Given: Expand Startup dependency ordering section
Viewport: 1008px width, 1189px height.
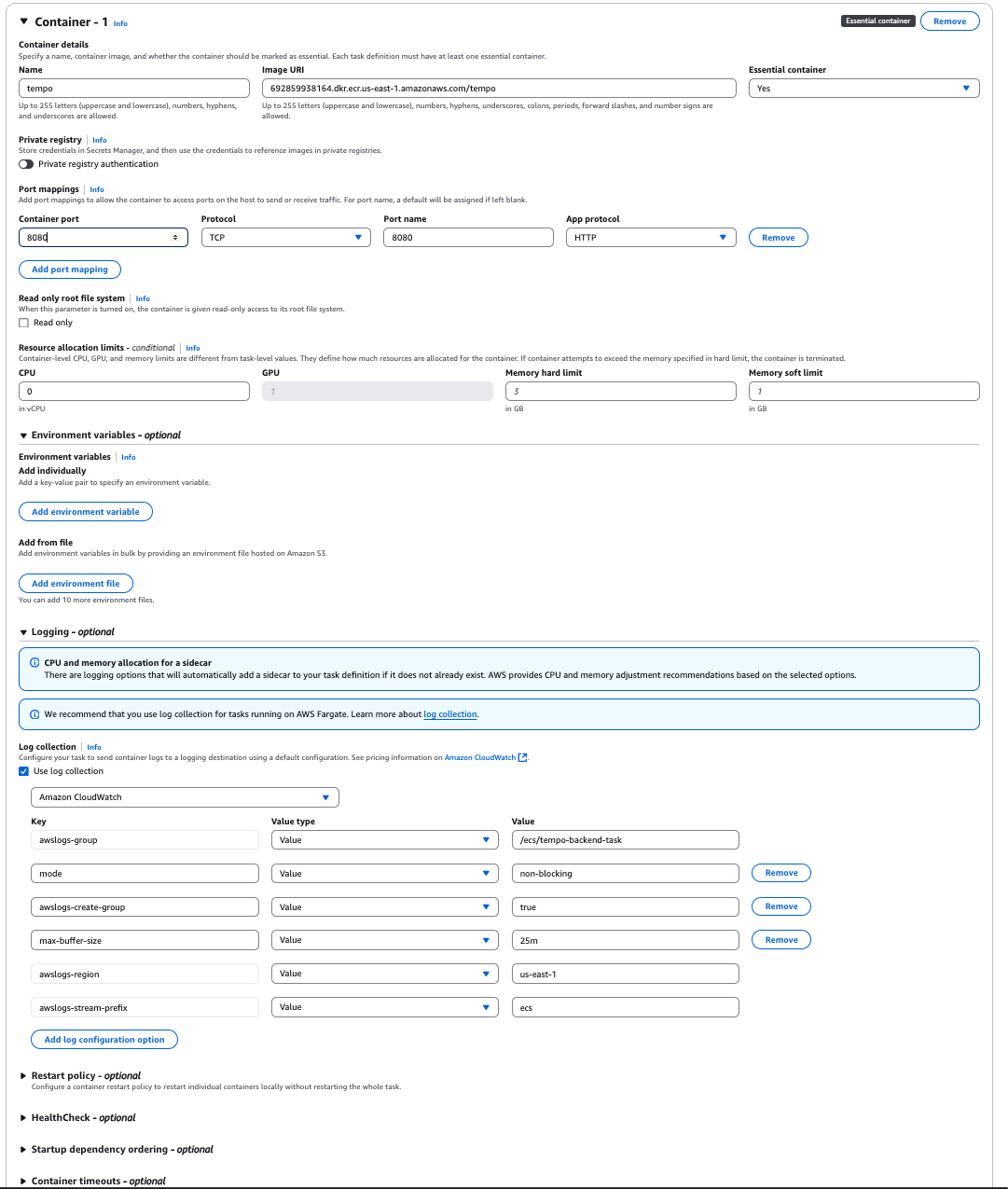Looking at the screenshot, I should click(x=24, y=1150).
